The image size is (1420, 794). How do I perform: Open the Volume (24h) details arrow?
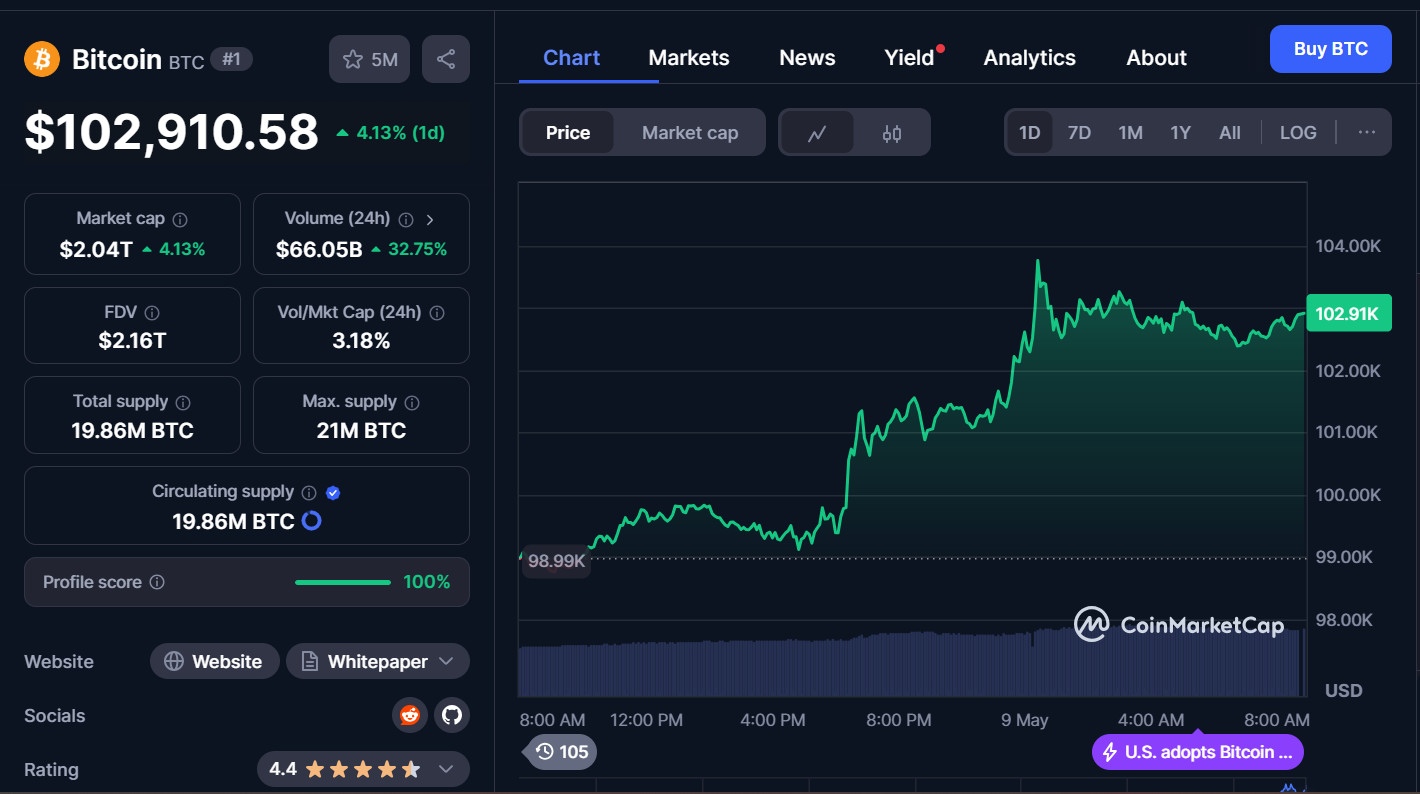(430, 219)
